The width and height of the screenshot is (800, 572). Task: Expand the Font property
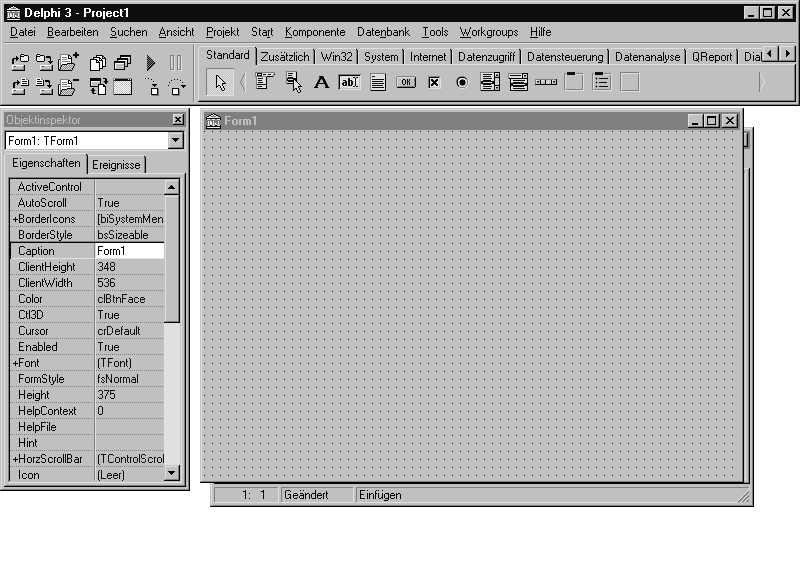pos(15,363)
